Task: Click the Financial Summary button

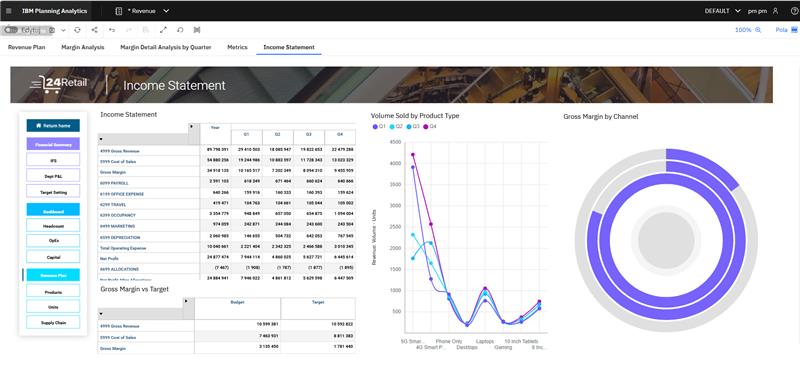Action: coord(54,144)
